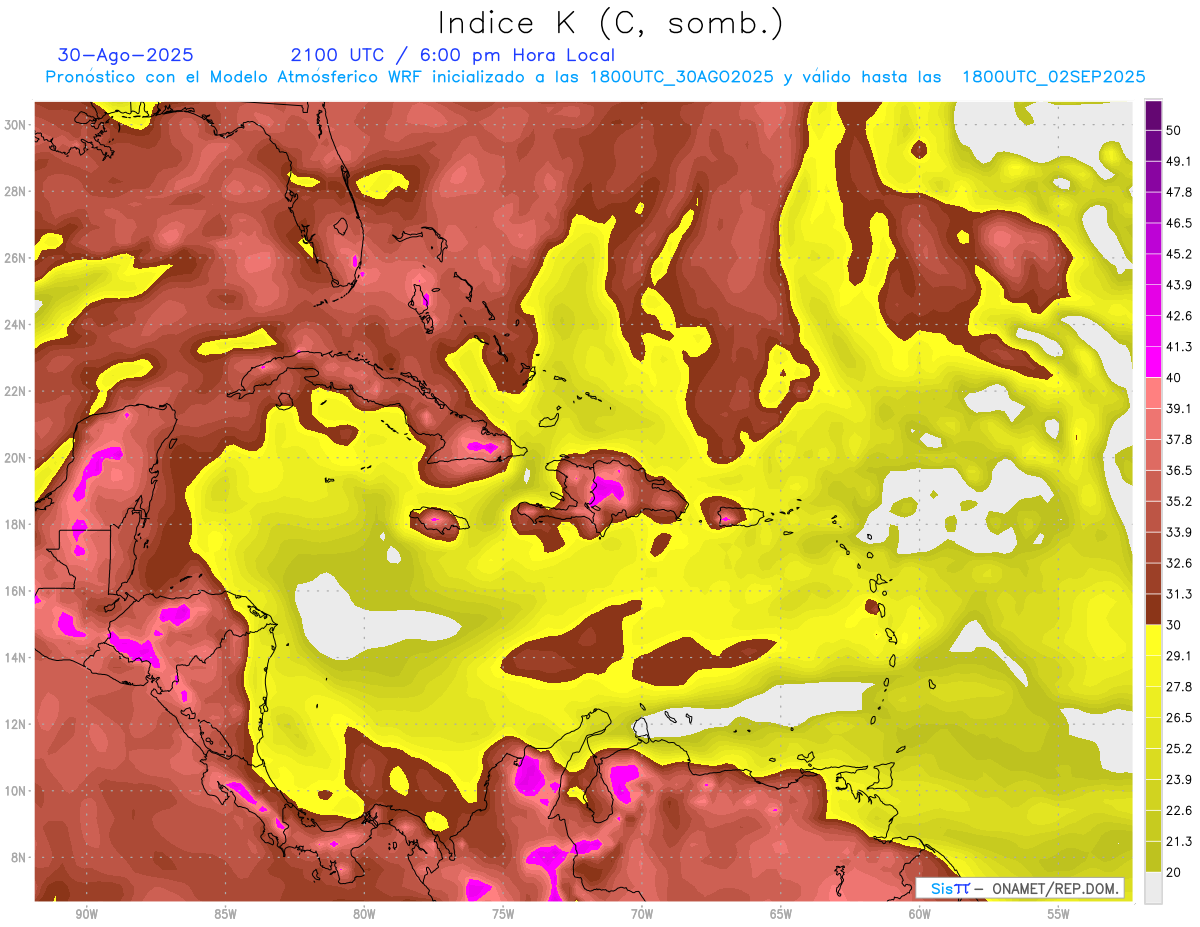Click the color scale value 32.6
Screen dimensions: 1200x927
pyautogui.click(x=1179, y=563)
